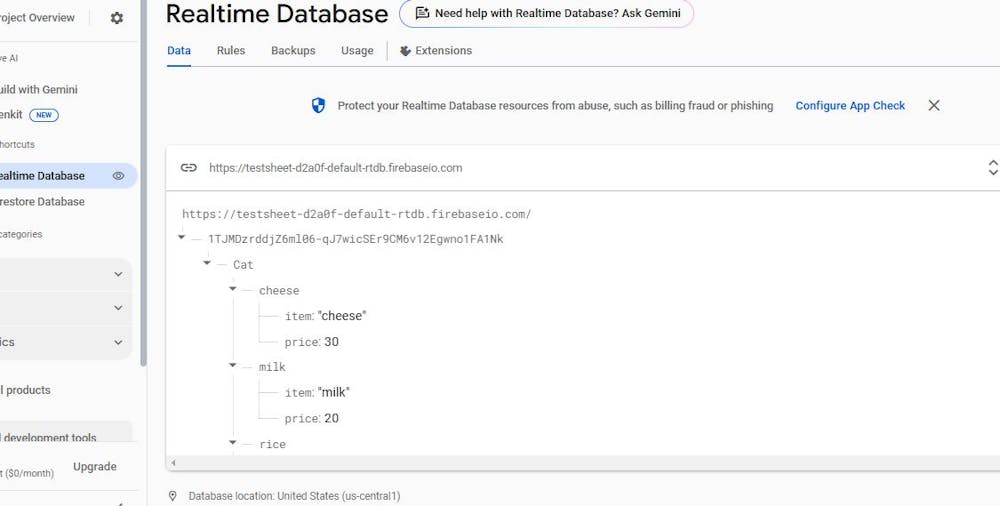Collapse the cheese node
This screenshot has height=506, width=1000.
tap(233, 290)
